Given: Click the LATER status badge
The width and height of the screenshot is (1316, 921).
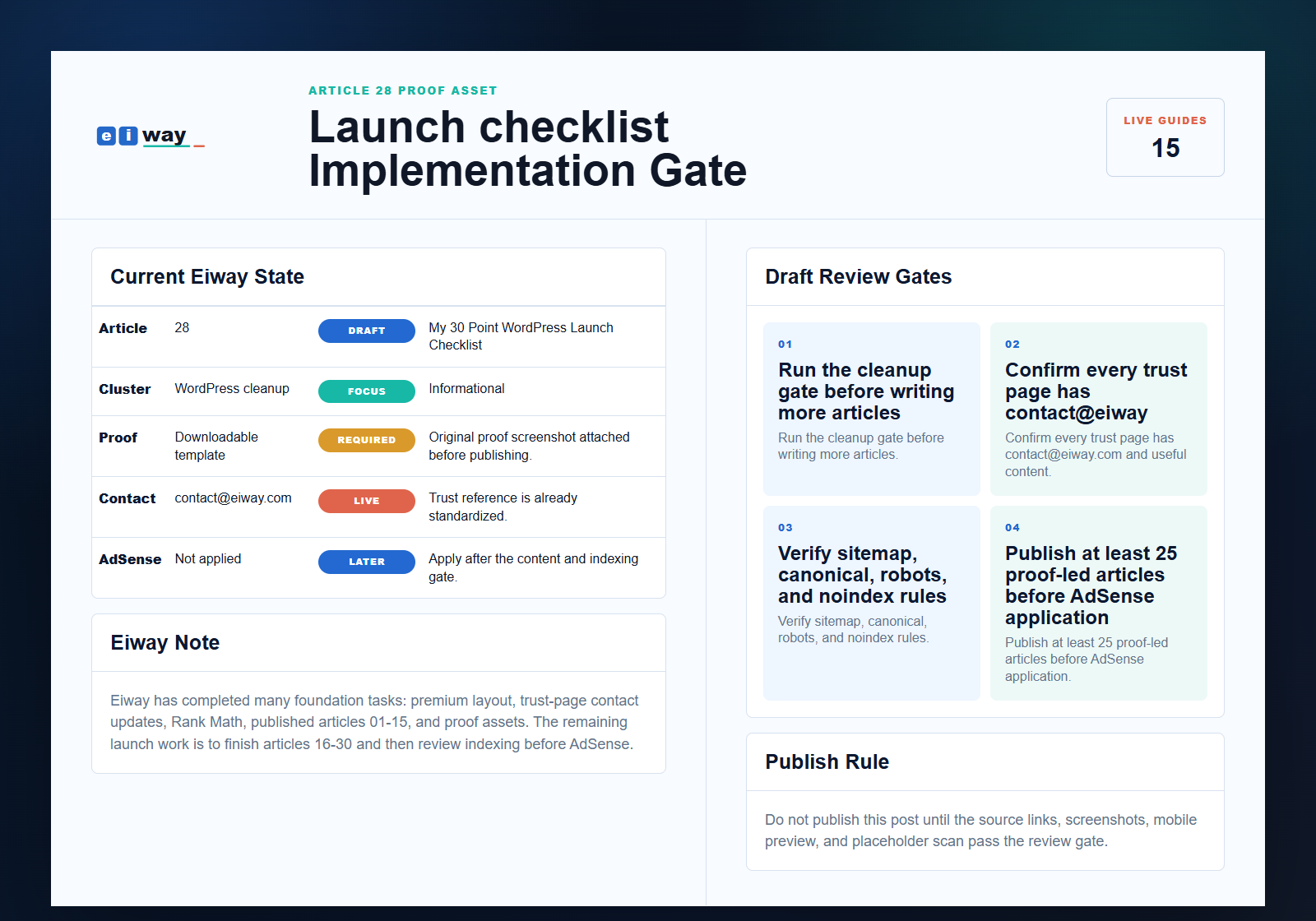Looking at the screenshot, I should 367,562.
